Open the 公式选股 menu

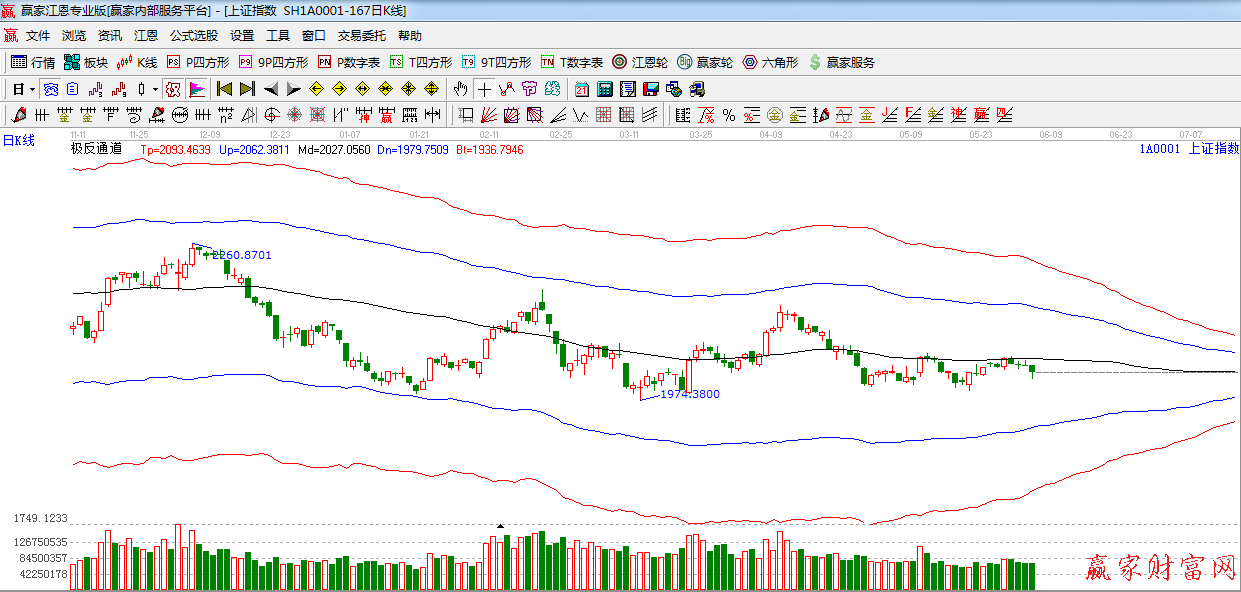coord(193,36)
